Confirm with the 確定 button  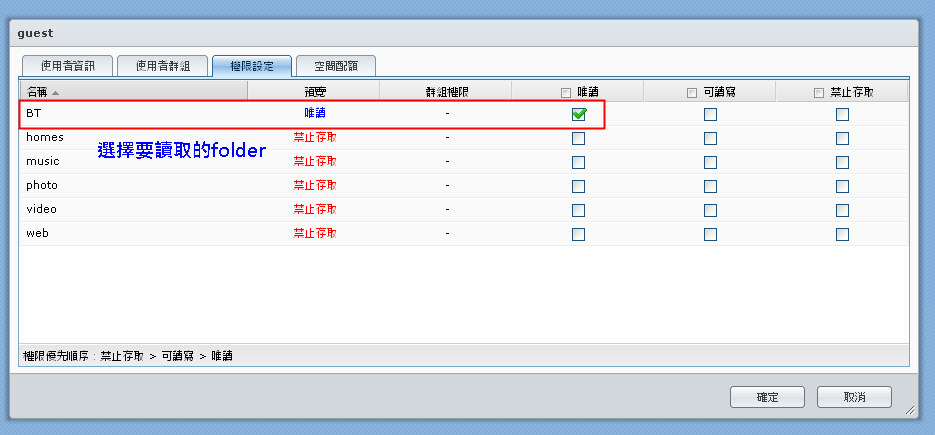pos(767,397)
